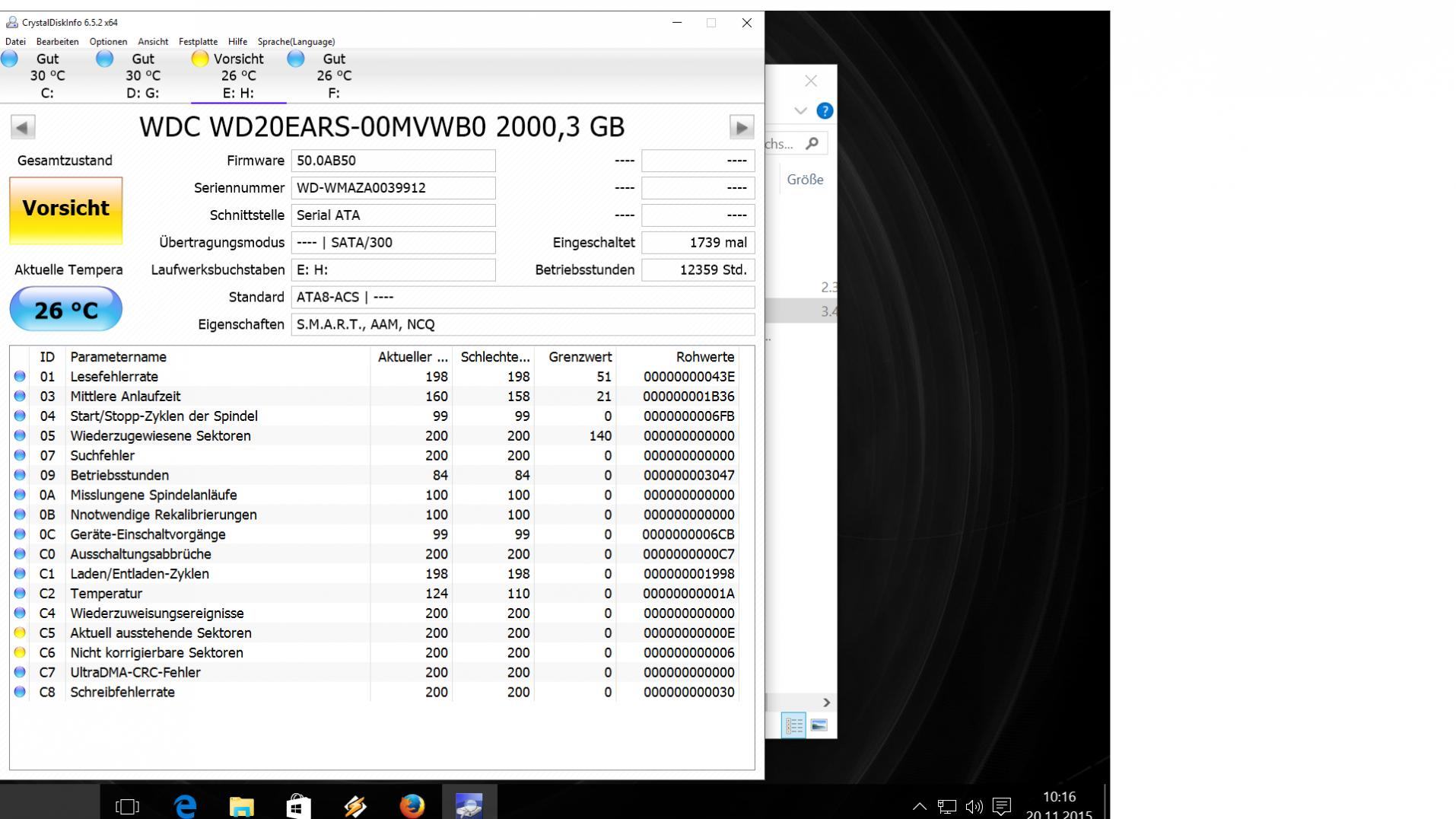Select the Laden/Entladen-Zyklen row
Screen dimensions: 1456x819
click(x=374, y=574)
